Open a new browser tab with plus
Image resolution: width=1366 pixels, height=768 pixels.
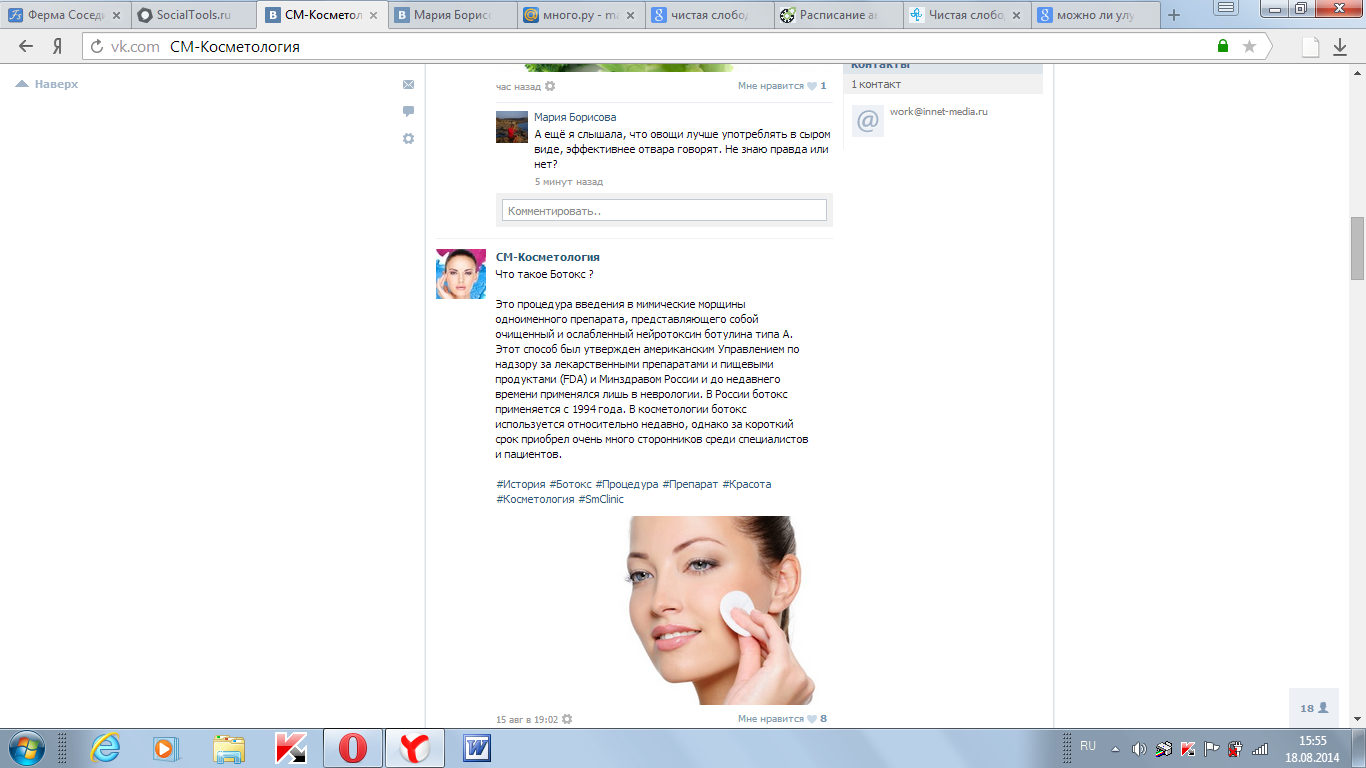(1174, 15)
